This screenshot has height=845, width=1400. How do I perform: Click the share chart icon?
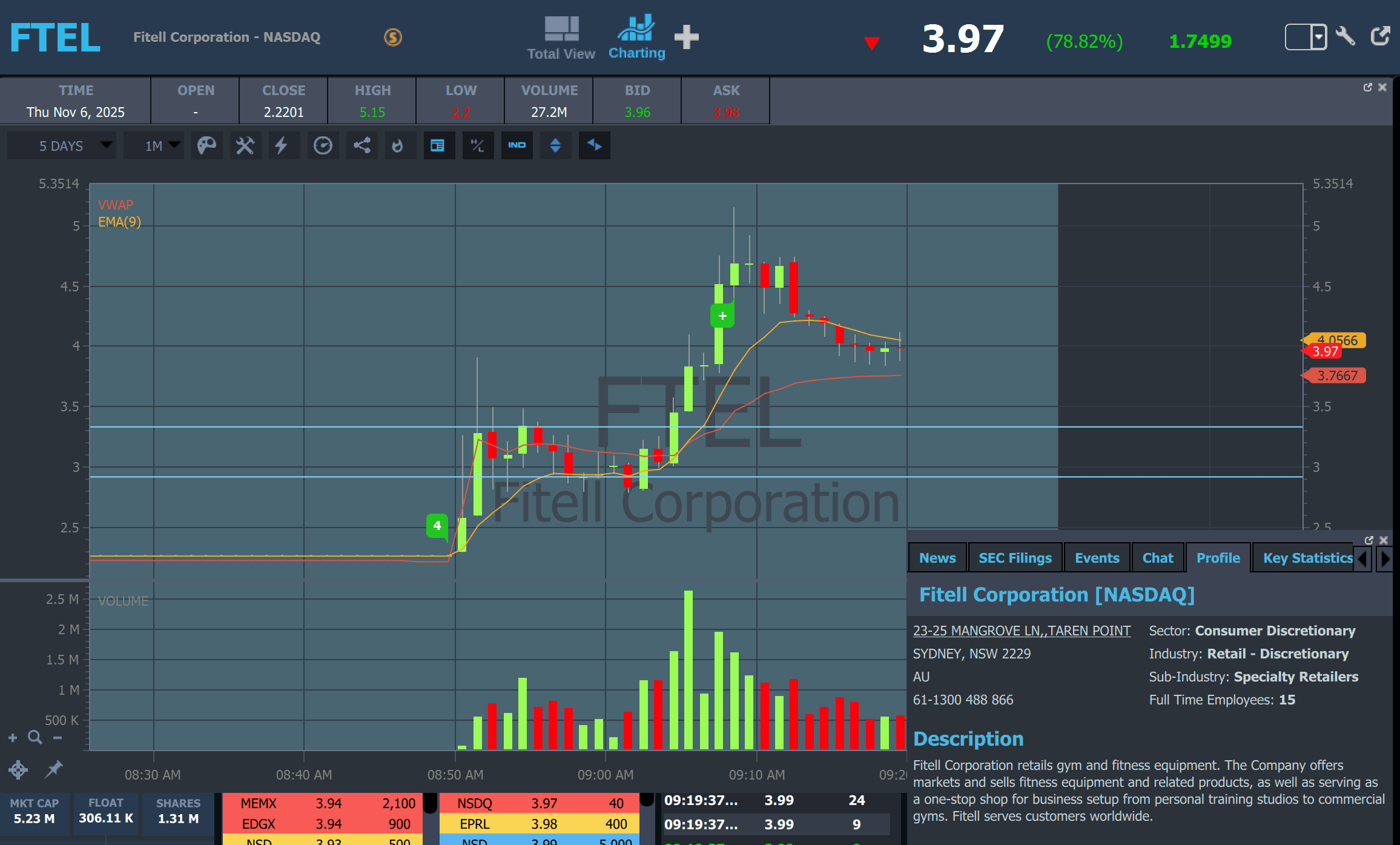pos(362,145)
